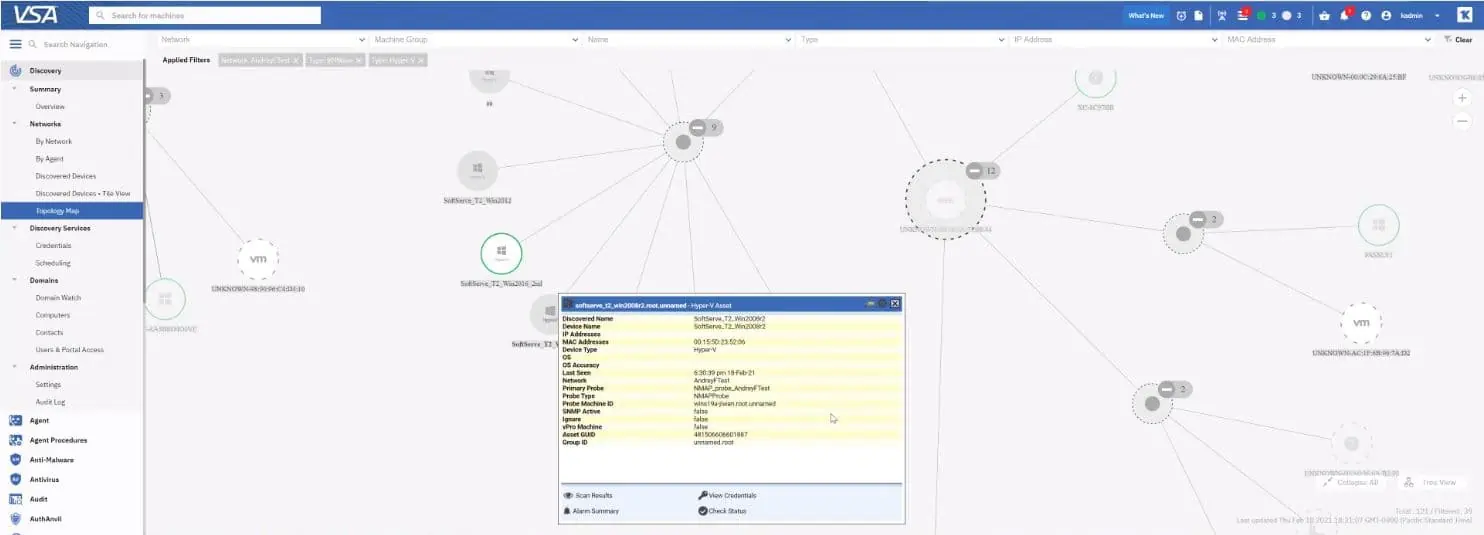Open the shopping basket icon in the header
The image size is (1484, 535).
tap(1324, 15)
